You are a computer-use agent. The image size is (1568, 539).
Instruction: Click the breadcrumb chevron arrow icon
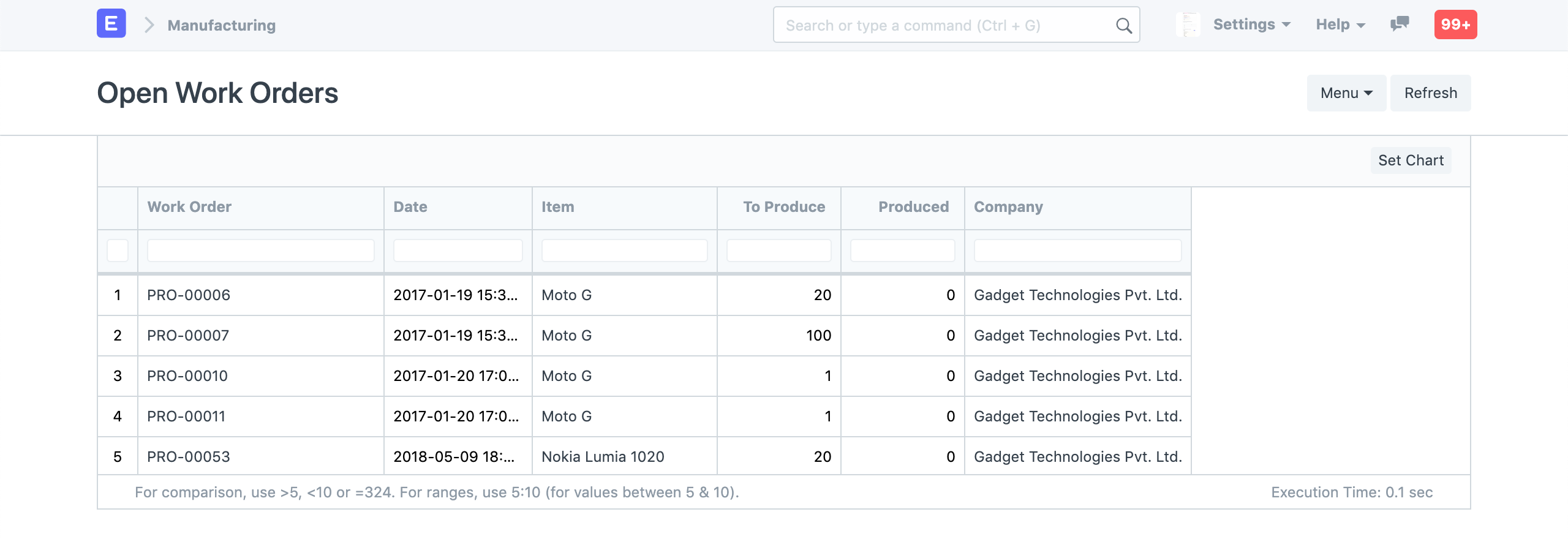(x=149, y=25)
